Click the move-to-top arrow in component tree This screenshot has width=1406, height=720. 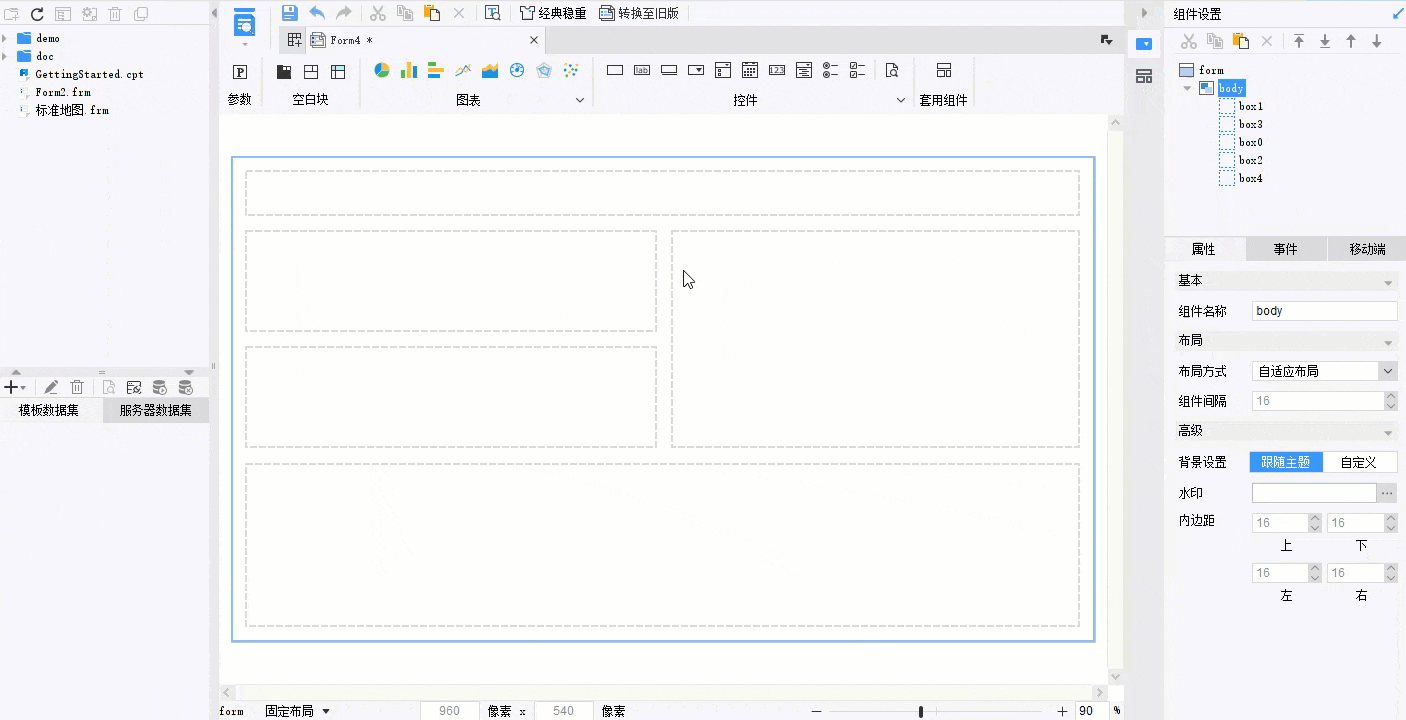1299,41
